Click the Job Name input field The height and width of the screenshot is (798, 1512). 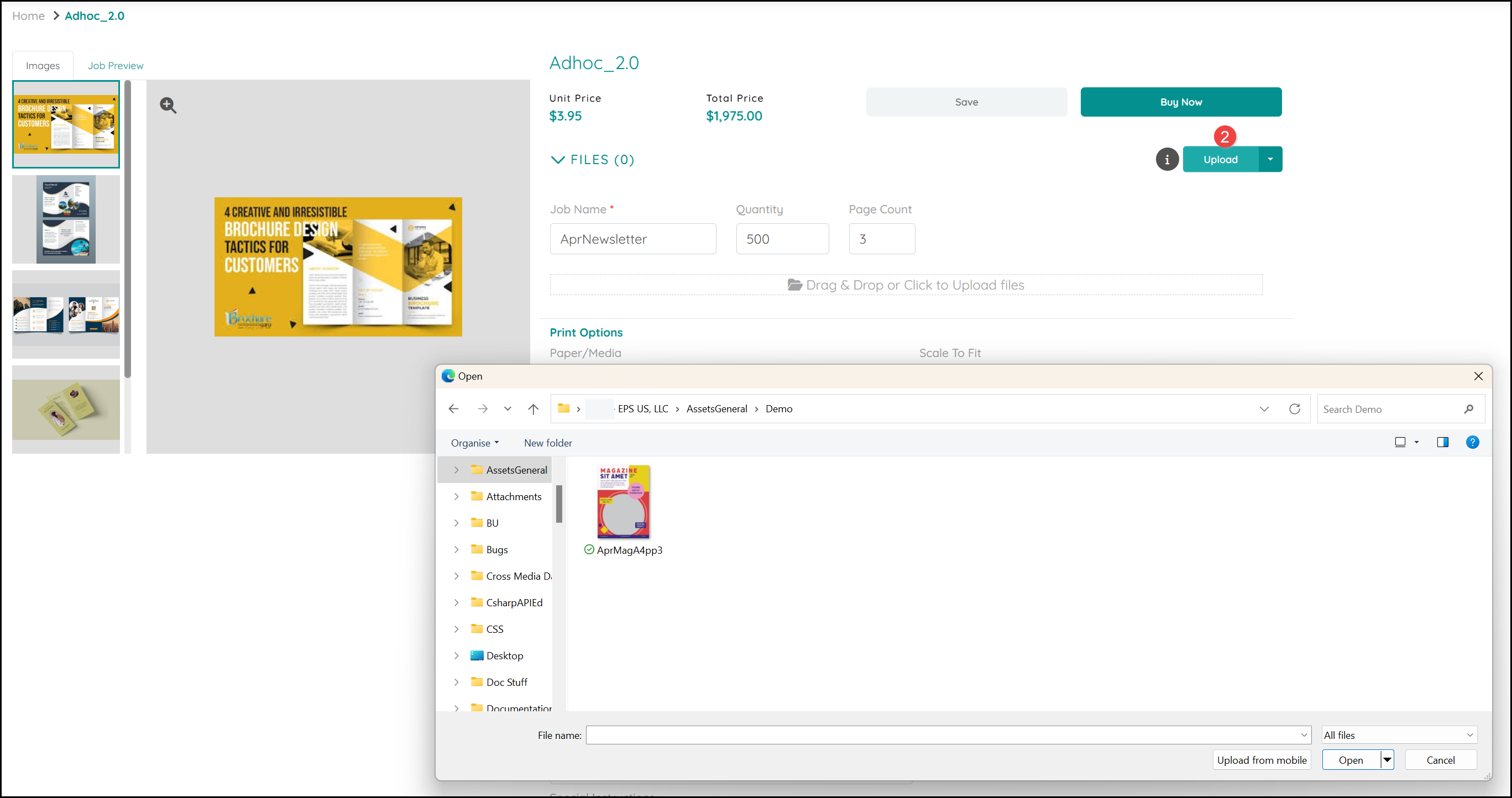tap(633, 239)
